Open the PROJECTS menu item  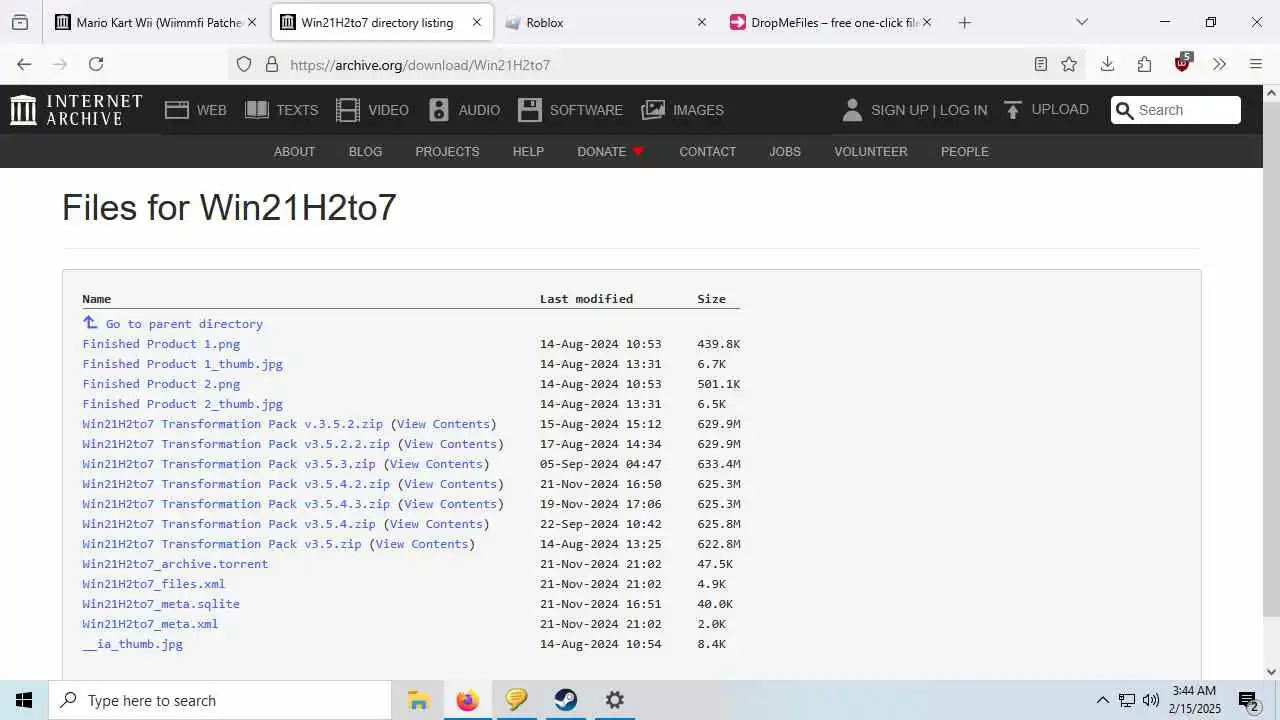click(447, 152)
